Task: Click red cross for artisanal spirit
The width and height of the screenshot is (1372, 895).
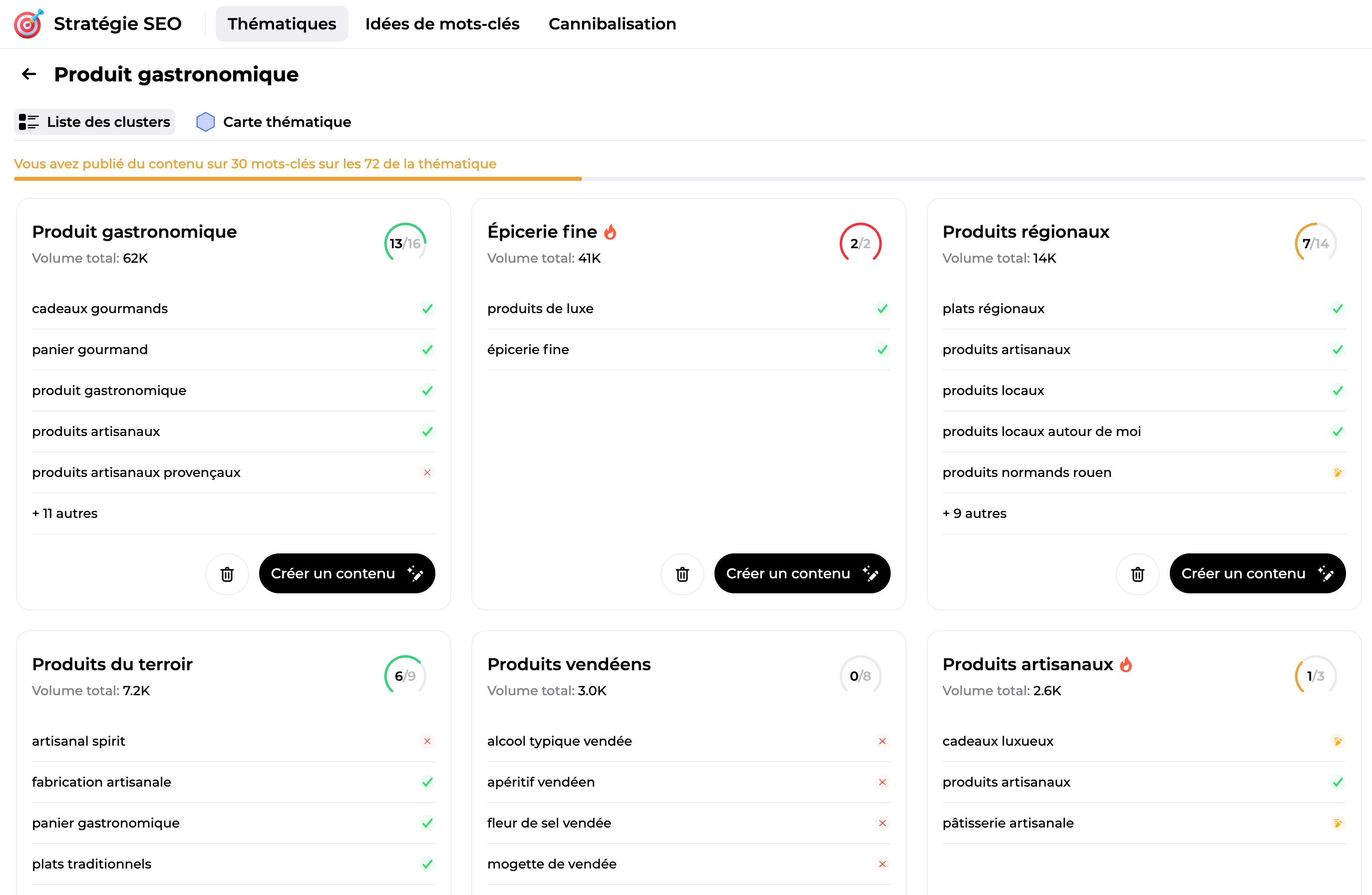Action: (x=427, y=741)
